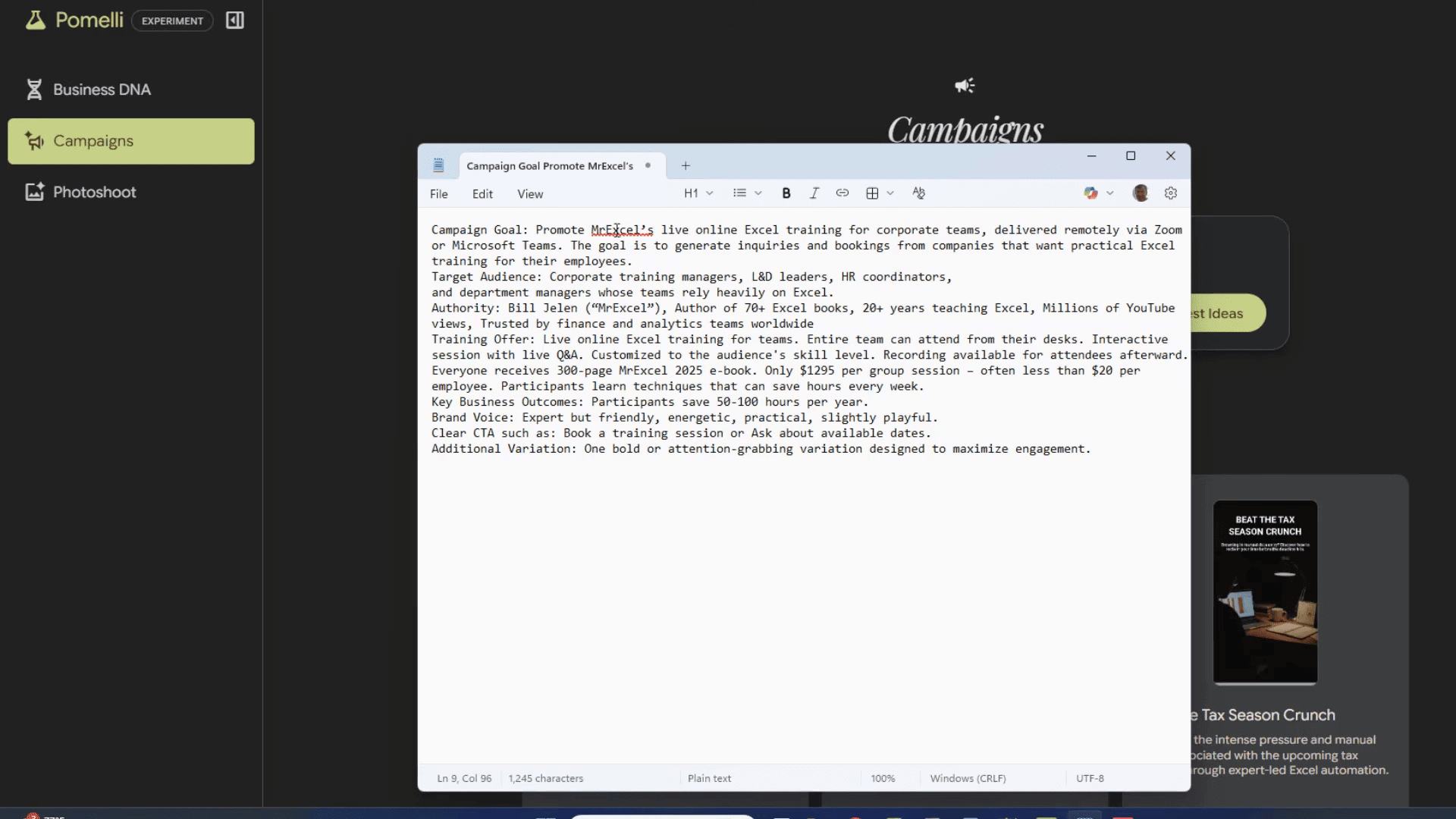Click the 100% zoom level indicator

click(883, 778)
